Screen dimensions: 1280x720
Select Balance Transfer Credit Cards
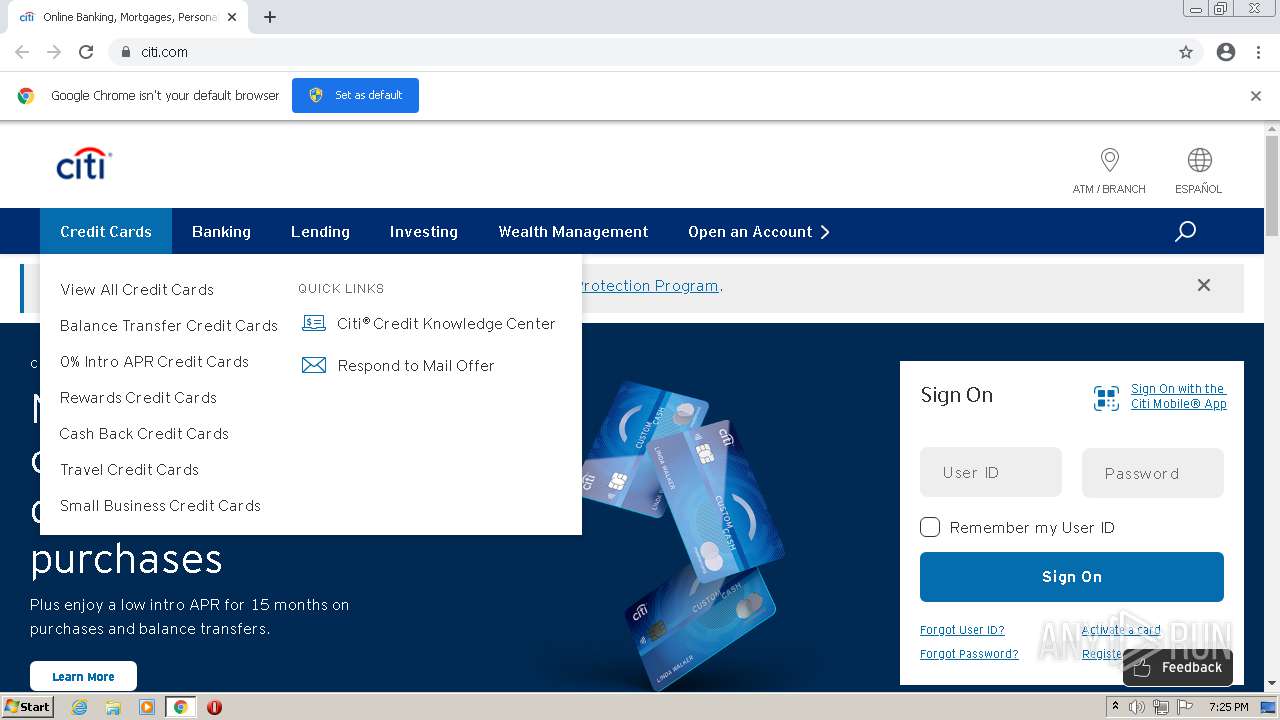(x=169, y=325)
